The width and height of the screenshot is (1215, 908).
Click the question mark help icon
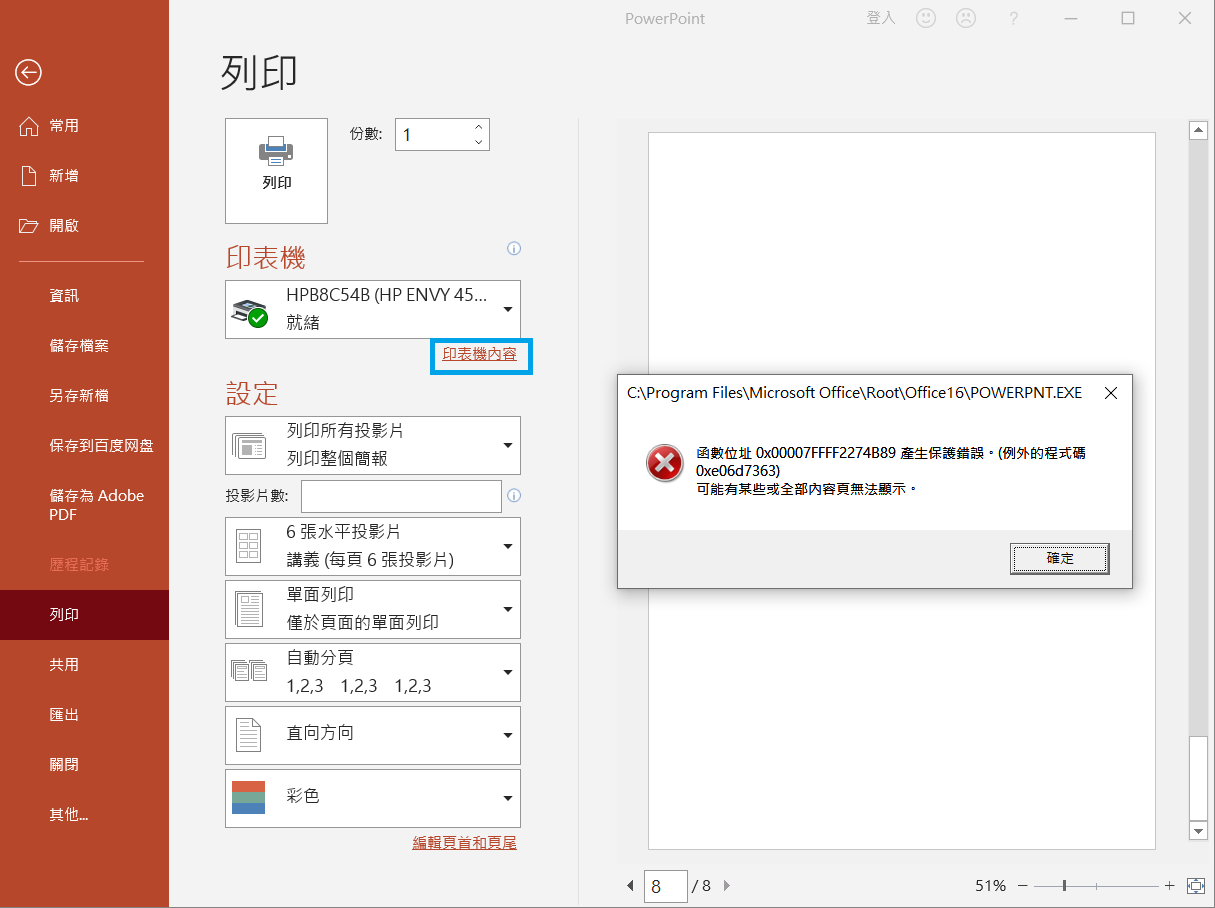click(x=1014, y=18)
